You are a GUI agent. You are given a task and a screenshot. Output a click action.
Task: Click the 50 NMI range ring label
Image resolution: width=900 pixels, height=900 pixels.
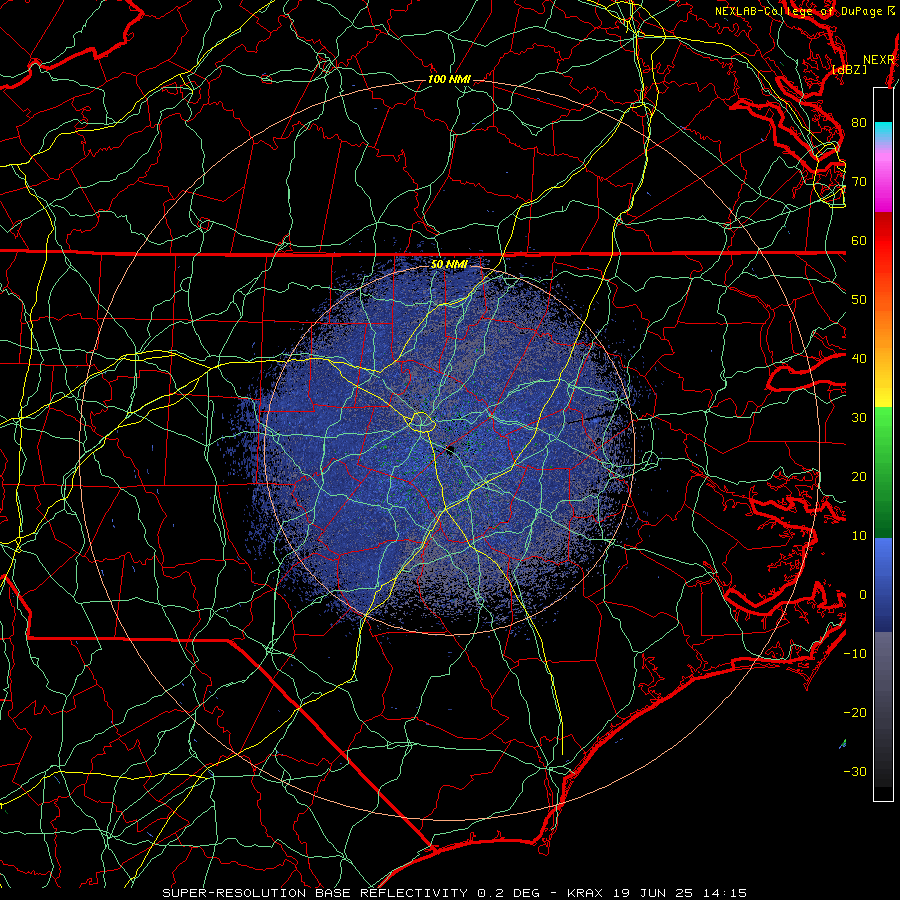(449, 265)
